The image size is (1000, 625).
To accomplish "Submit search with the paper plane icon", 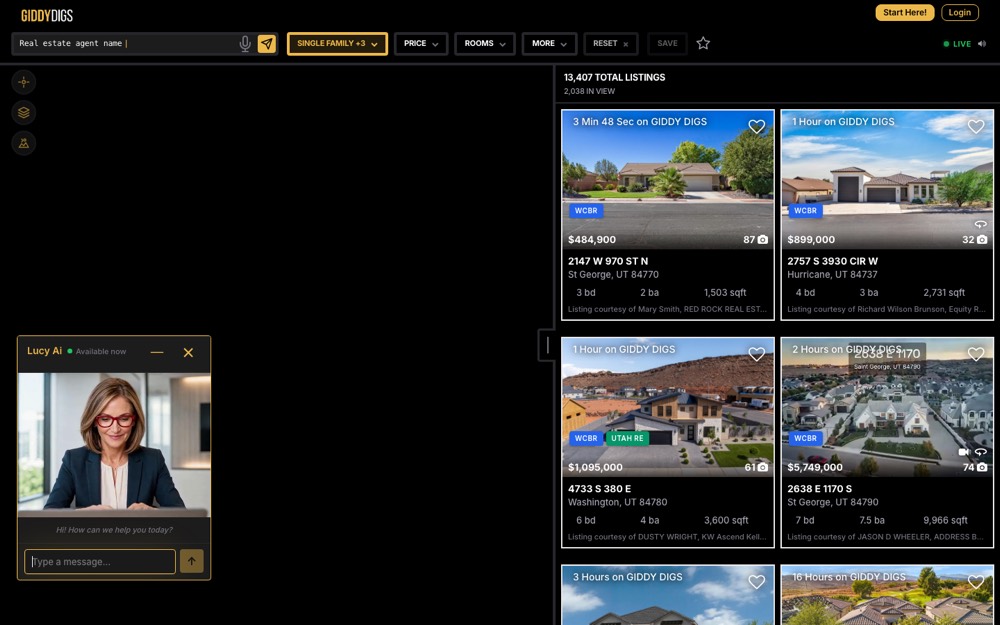I will (267, 43).
